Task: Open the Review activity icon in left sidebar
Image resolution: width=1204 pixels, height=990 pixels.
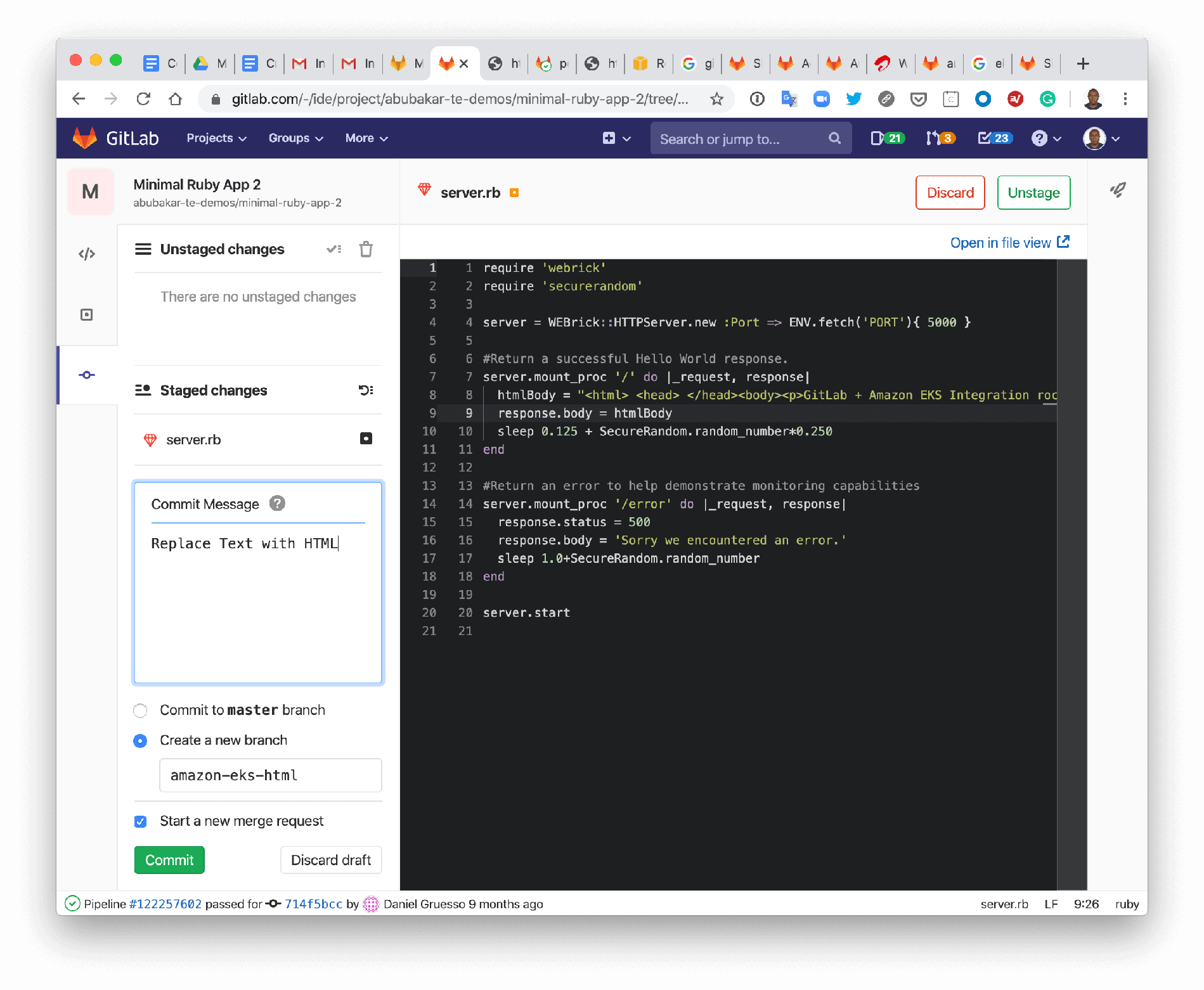Action: [x=87, y=315]
